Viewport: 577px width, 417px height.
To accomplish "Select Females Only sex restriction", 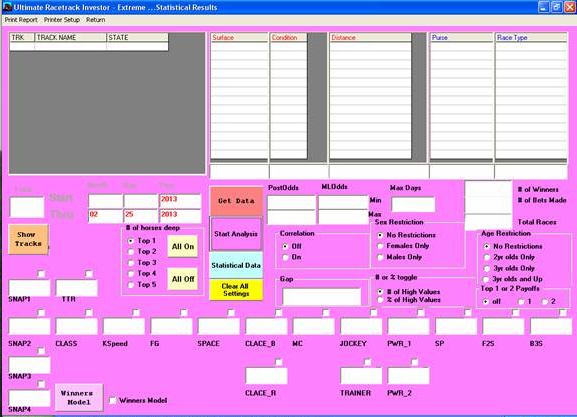I will point(380,246).
